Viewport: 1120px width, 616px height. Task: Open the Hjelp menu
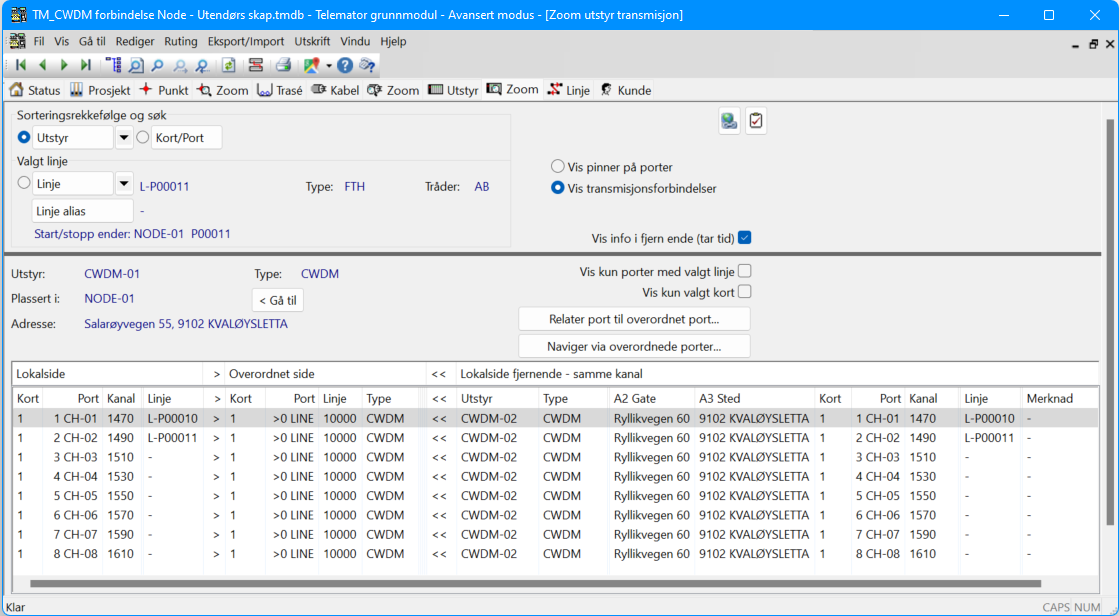coord(393,41)
